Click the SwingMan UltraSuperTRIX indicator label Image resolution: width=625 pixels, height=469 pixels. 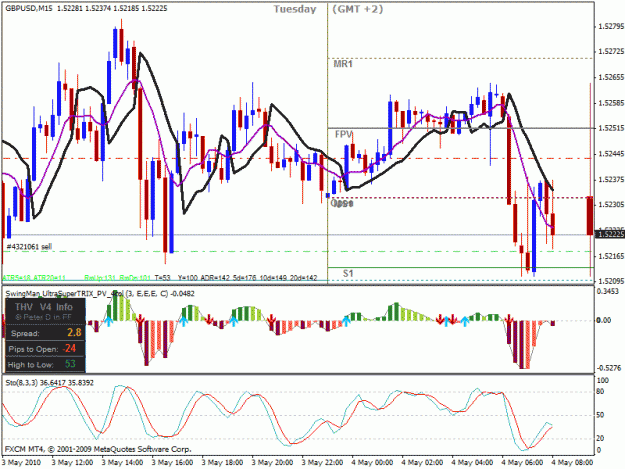(100, 294)
